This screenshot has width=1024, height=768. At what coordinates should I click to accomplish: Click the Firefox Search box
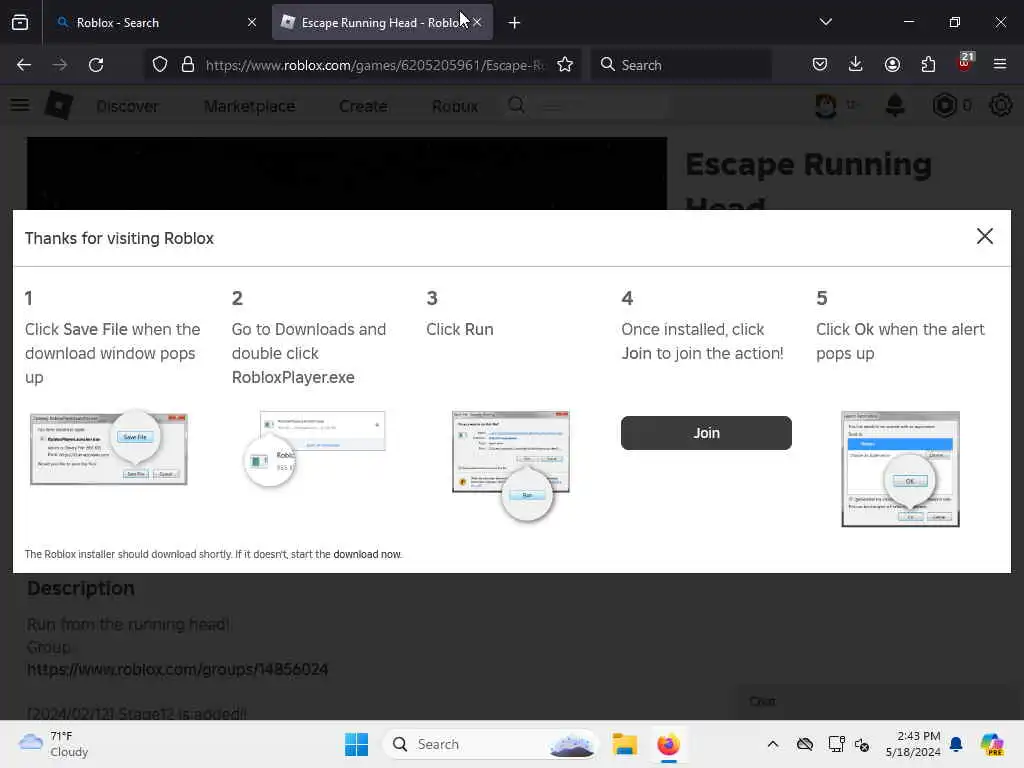click(681, 65)
